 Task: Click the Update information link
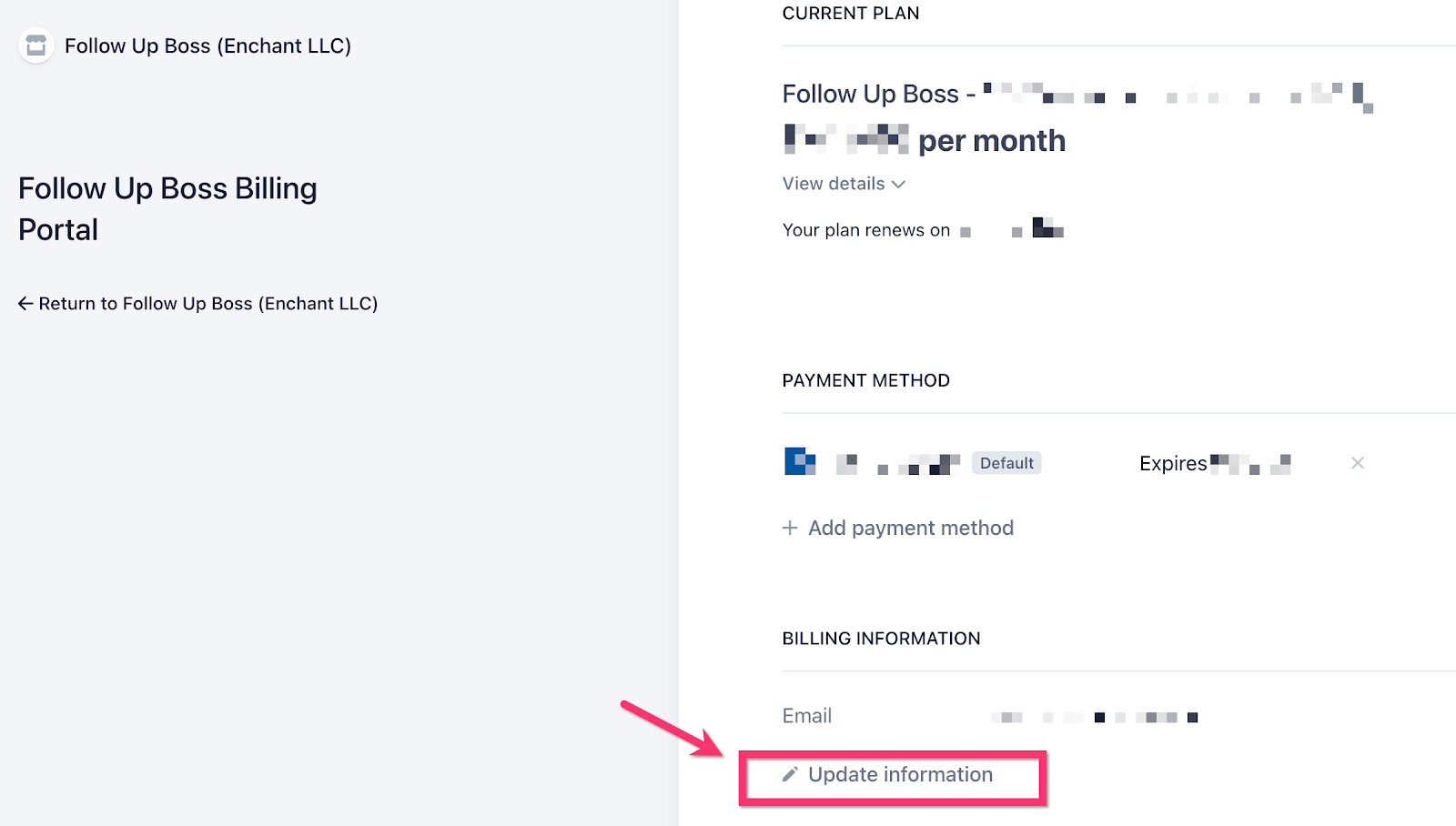point(900,774)
